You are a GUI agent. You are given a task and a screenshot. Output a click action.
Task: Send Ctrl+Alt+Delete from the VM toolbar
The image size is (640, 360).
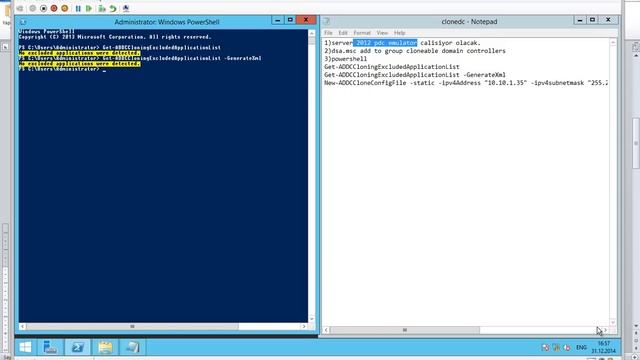pos(20,8)
